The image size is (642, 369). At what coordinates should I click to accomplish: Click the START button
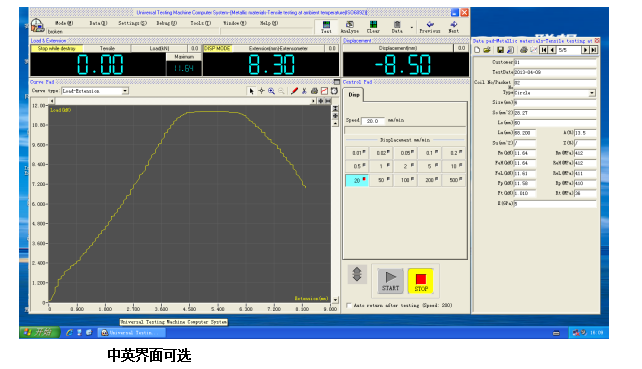(390, 281)
